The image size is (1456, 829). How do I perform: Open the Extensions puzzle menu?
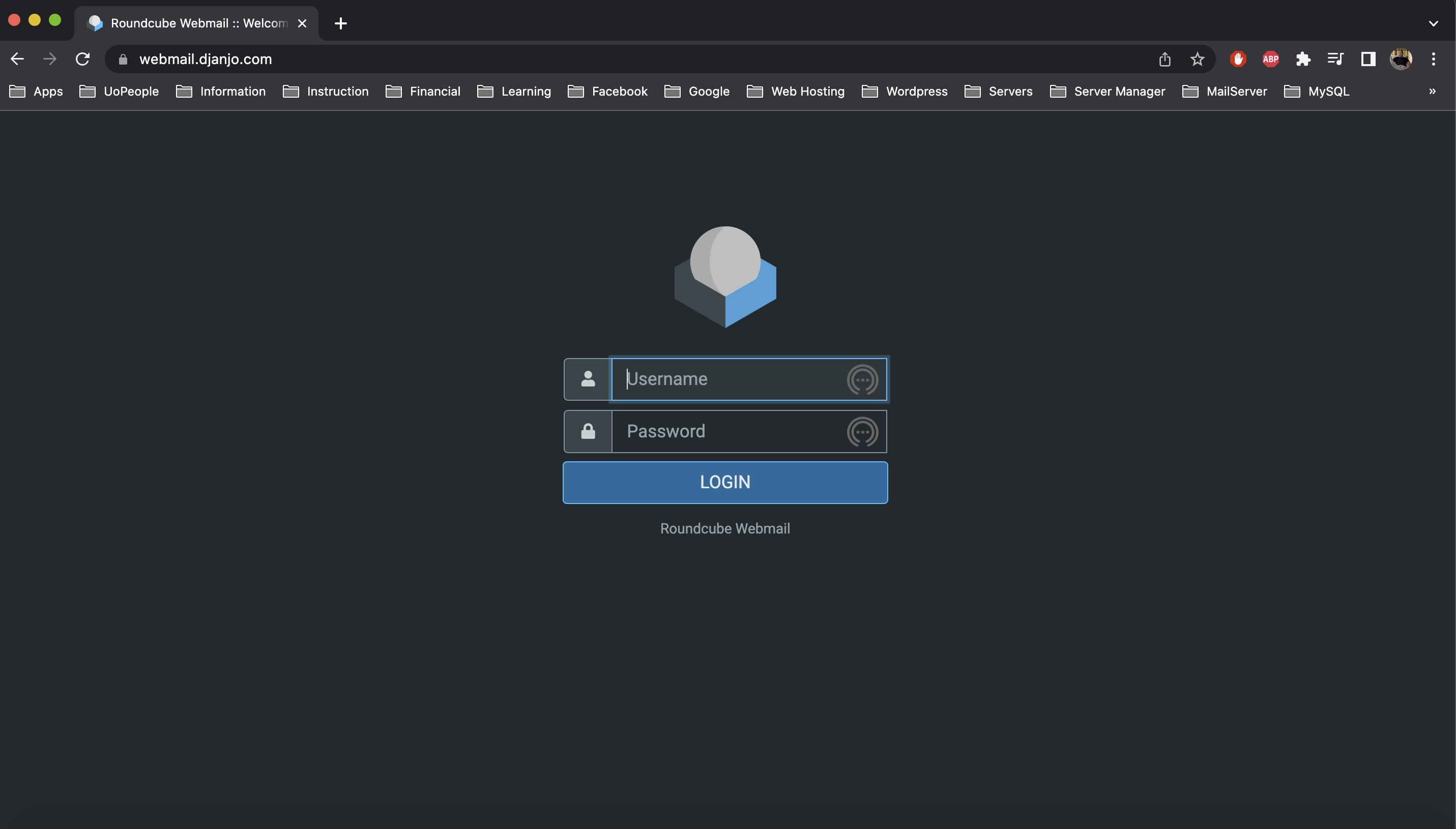pos(1303,58)
